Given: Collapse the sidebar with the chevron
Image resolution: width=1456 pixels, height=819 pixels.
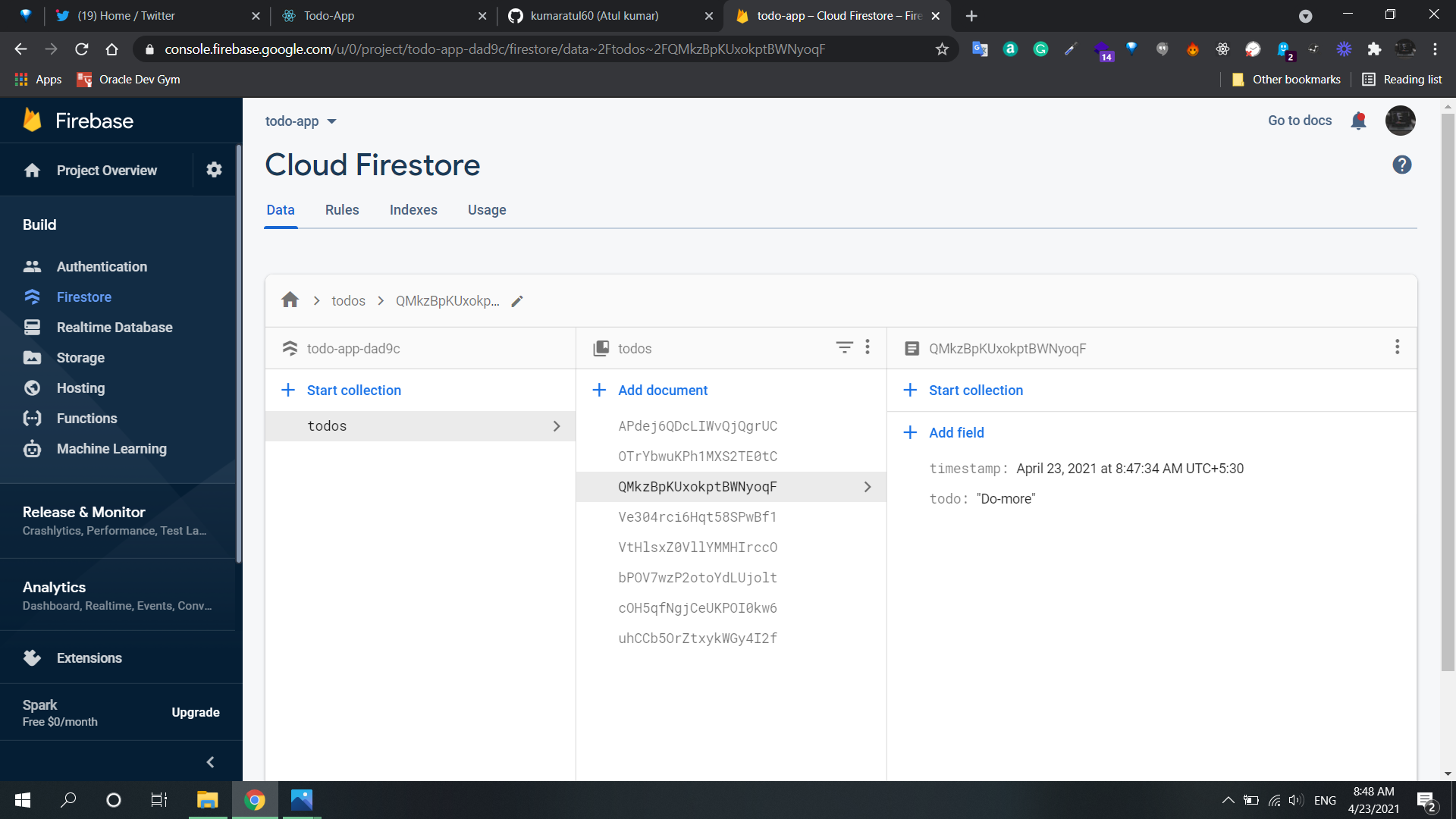Looking at the screenshot, I should pyautogui.click(x=210, y=761).
